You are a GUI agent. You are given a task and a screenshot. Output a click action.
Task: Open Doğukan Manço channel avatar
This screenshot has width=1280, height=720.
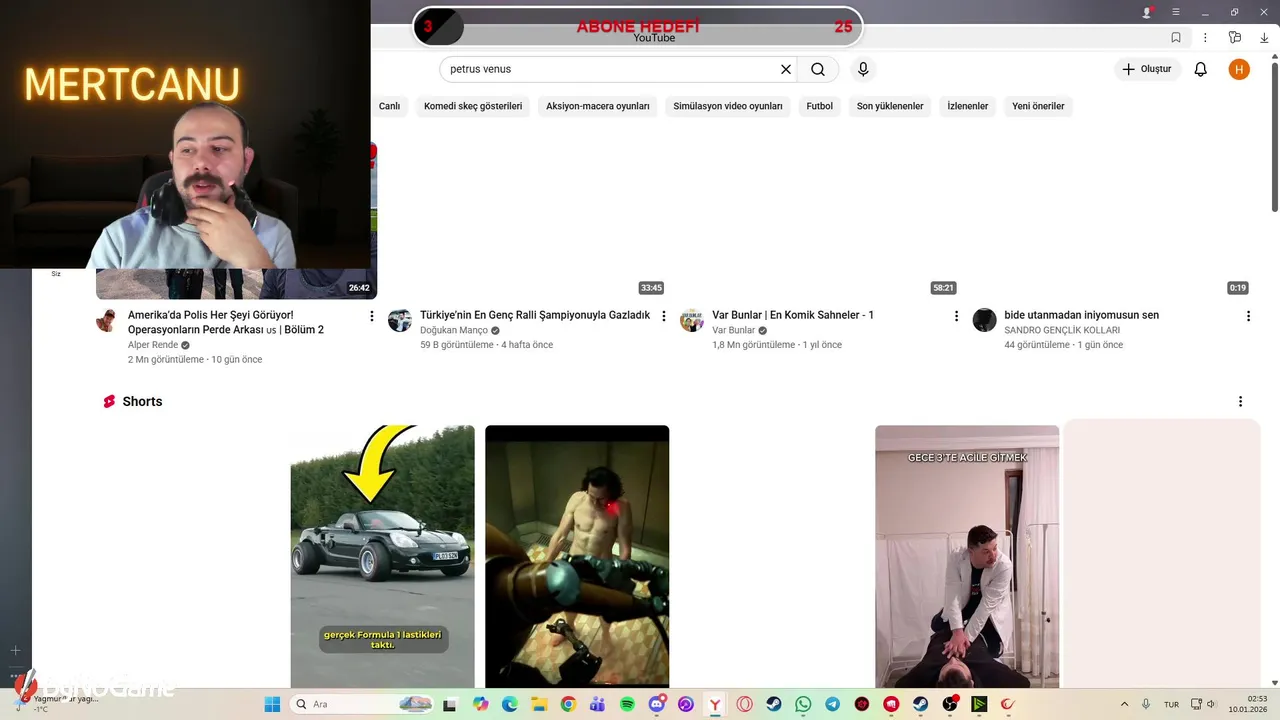[x=400, y=320]
